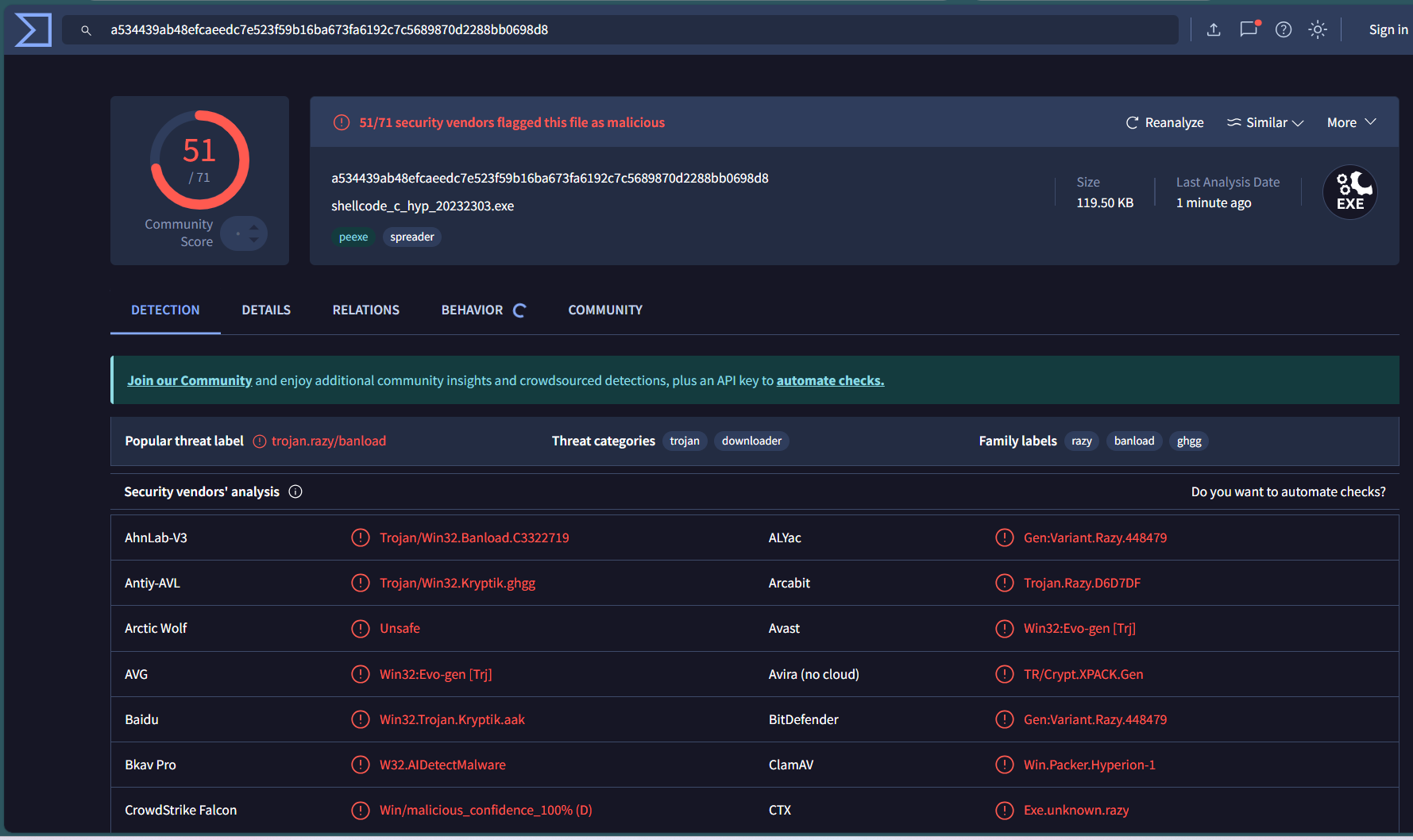Click the EXE file type icon

[x=1350, y=192]
